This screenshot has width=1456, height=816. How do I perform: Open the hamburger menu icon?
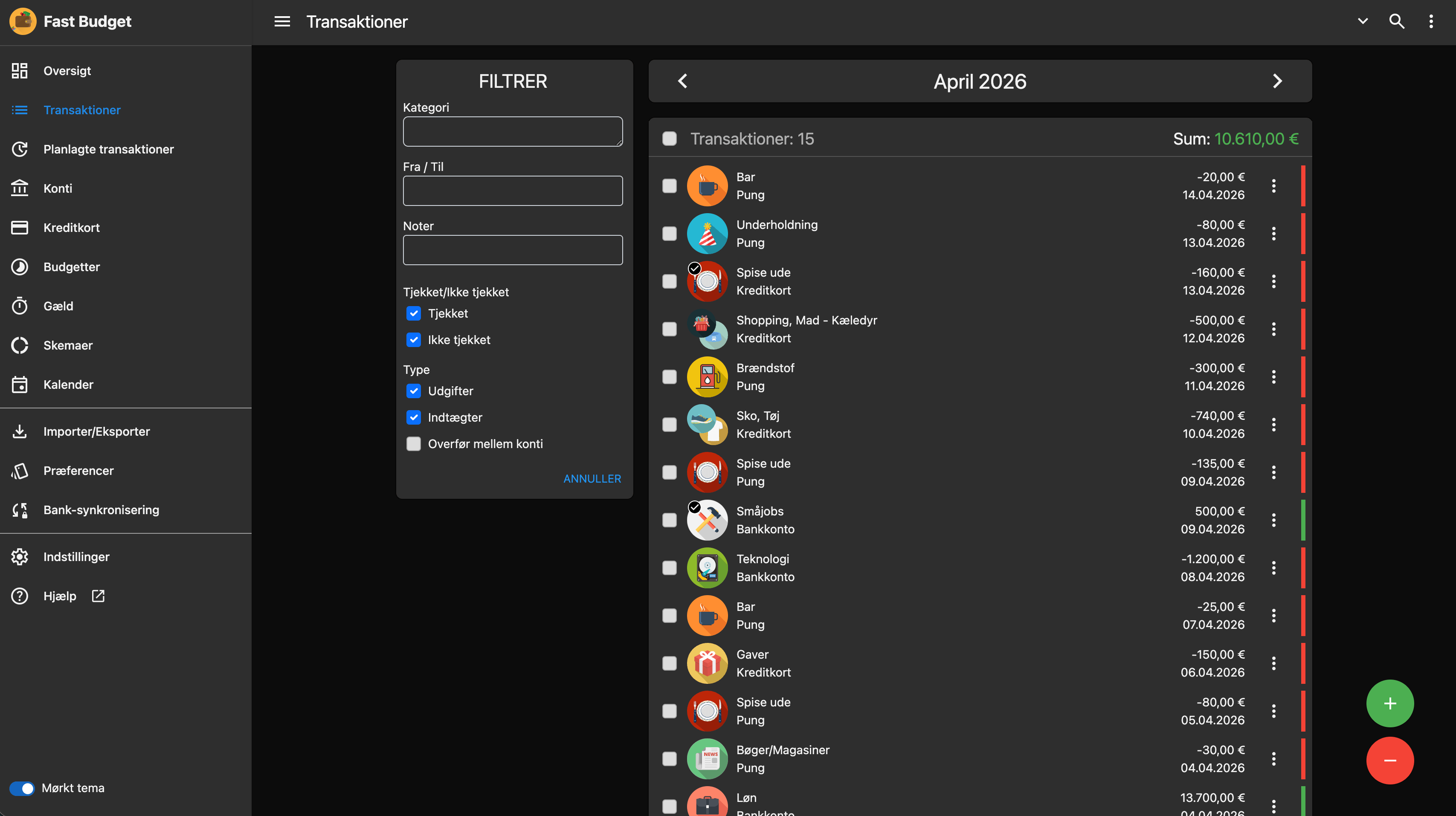(282, 21)
